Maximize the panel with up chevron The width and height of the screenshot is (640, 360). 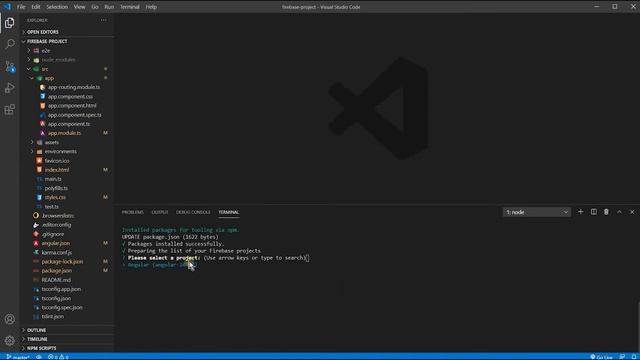coord(619,212)
